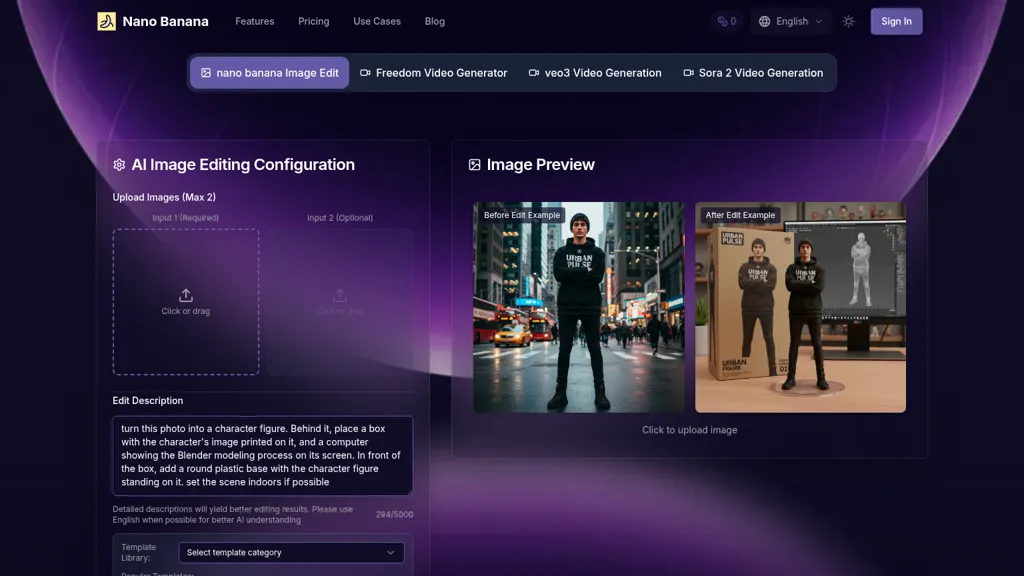Expand the Select template category dropdown

pos(291,552)
